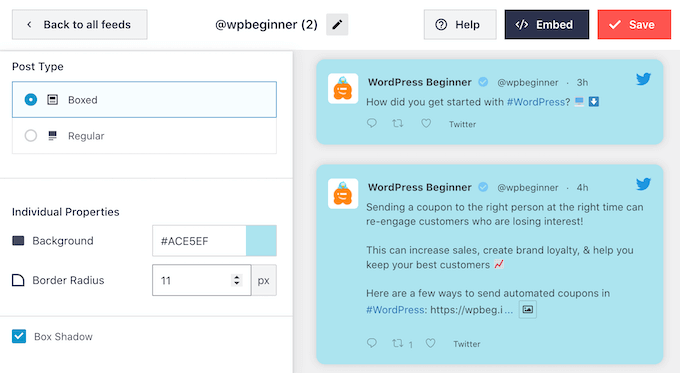The height and width of the screenshot is (373, 680).
Task: Click the 4h timestamp
Action: click(x=582, y=187)
